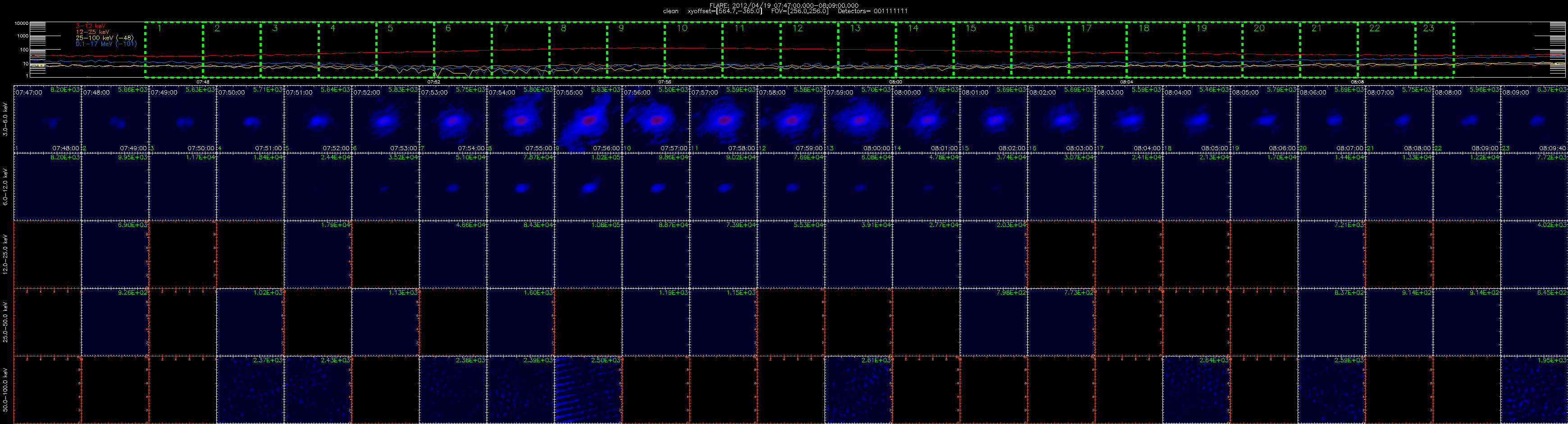
Task: Click the blue '0.1-17 MeV (-101)' legend entry
Action: click(106, 44)
